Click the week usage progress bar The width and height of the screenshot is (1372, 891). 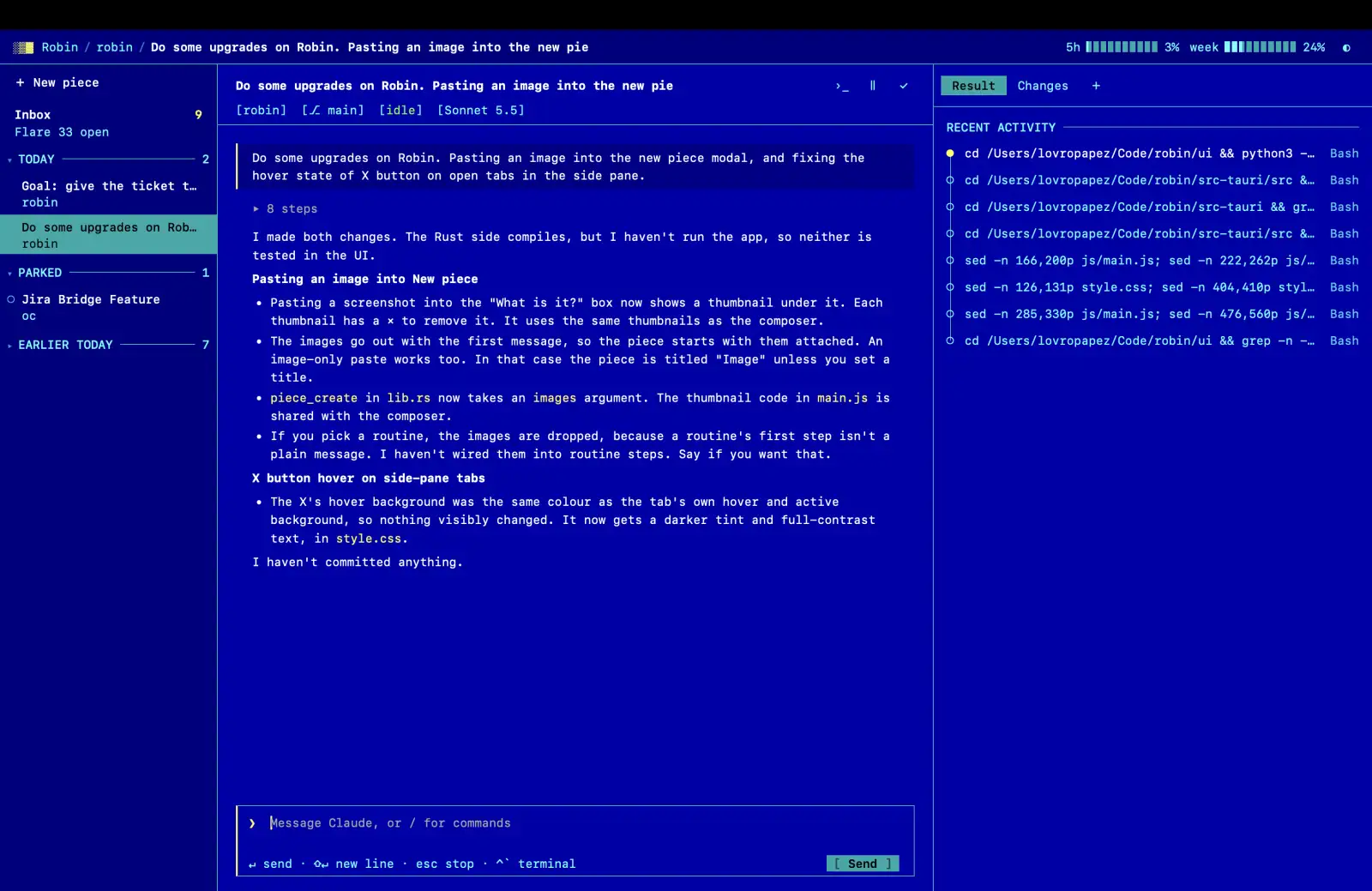[1260, 47]
